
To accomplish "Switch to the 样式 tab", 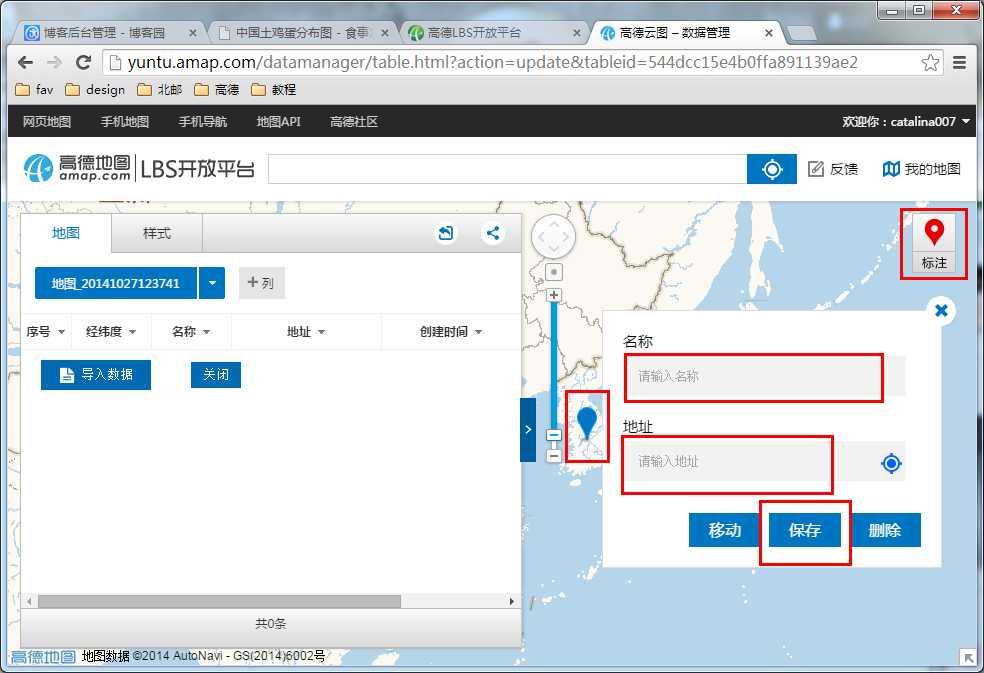I will (x=157, y=233).
